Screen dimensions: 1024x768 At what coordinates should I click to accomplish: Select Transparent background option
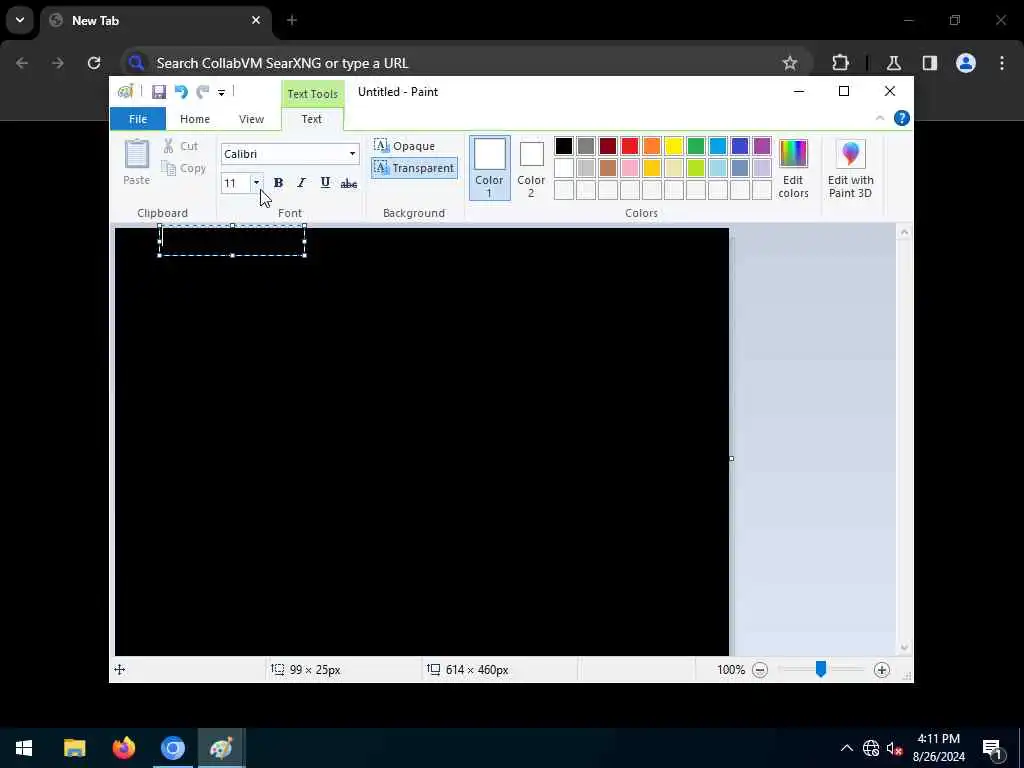(415, 168)
